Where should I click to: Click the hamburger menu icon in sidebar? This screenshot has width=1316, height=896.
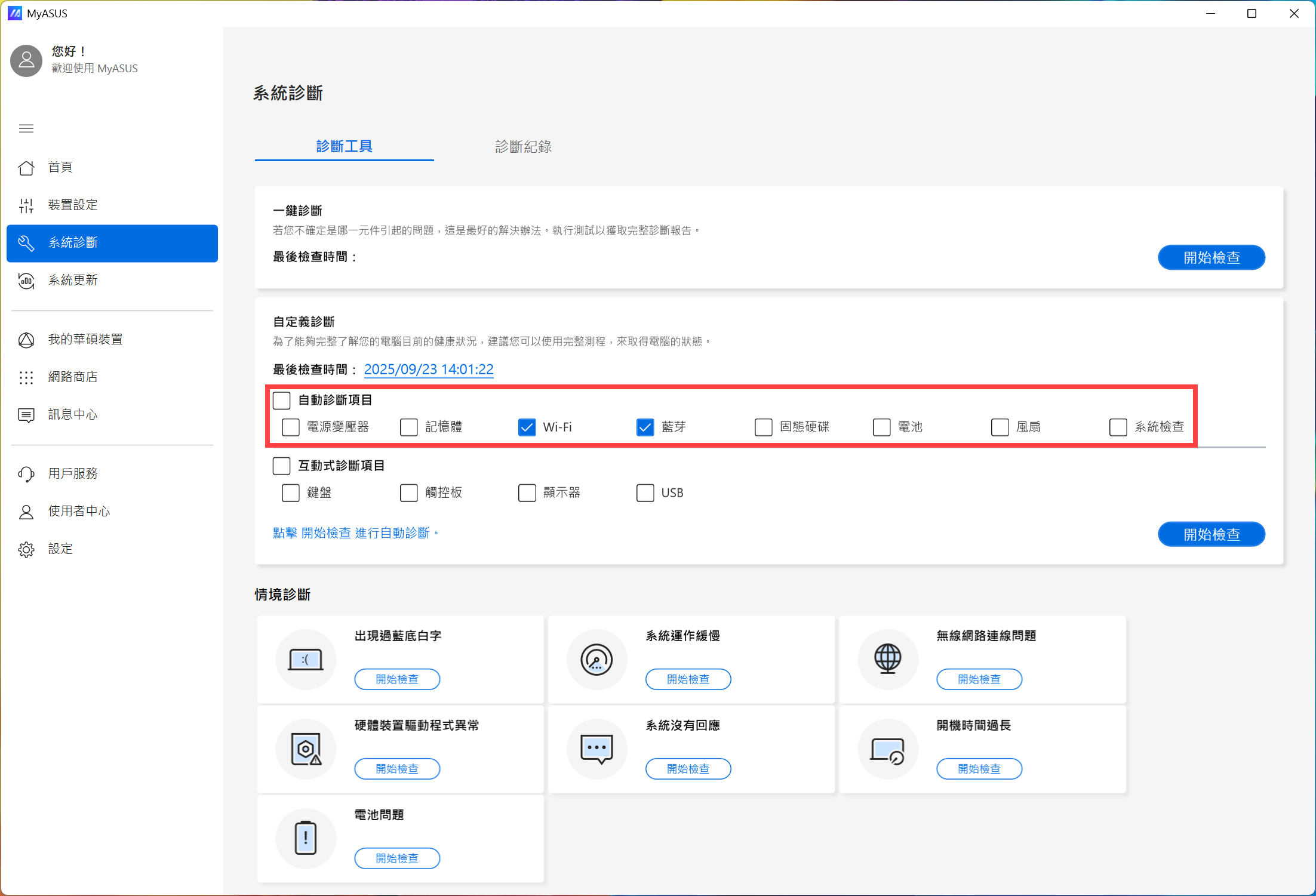(26, 128)
